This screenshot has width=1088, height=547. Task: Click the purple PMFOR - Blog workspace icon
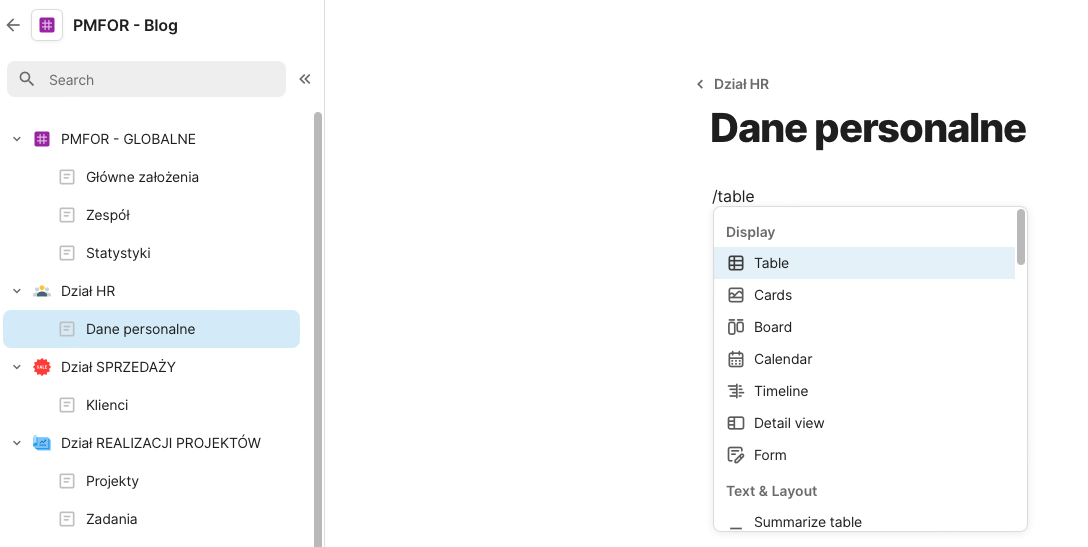[47, 25]
